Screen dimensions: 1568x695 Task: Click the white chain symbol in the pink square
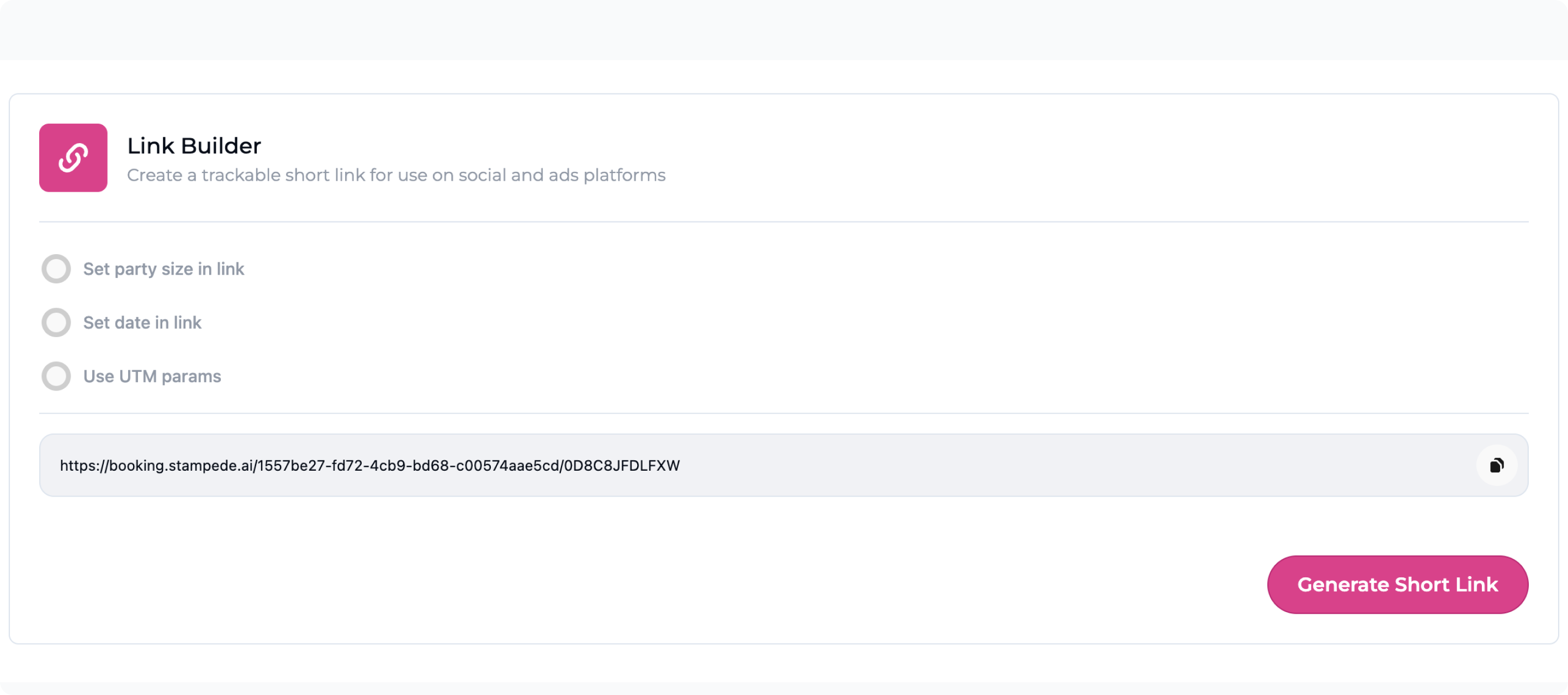73,158
